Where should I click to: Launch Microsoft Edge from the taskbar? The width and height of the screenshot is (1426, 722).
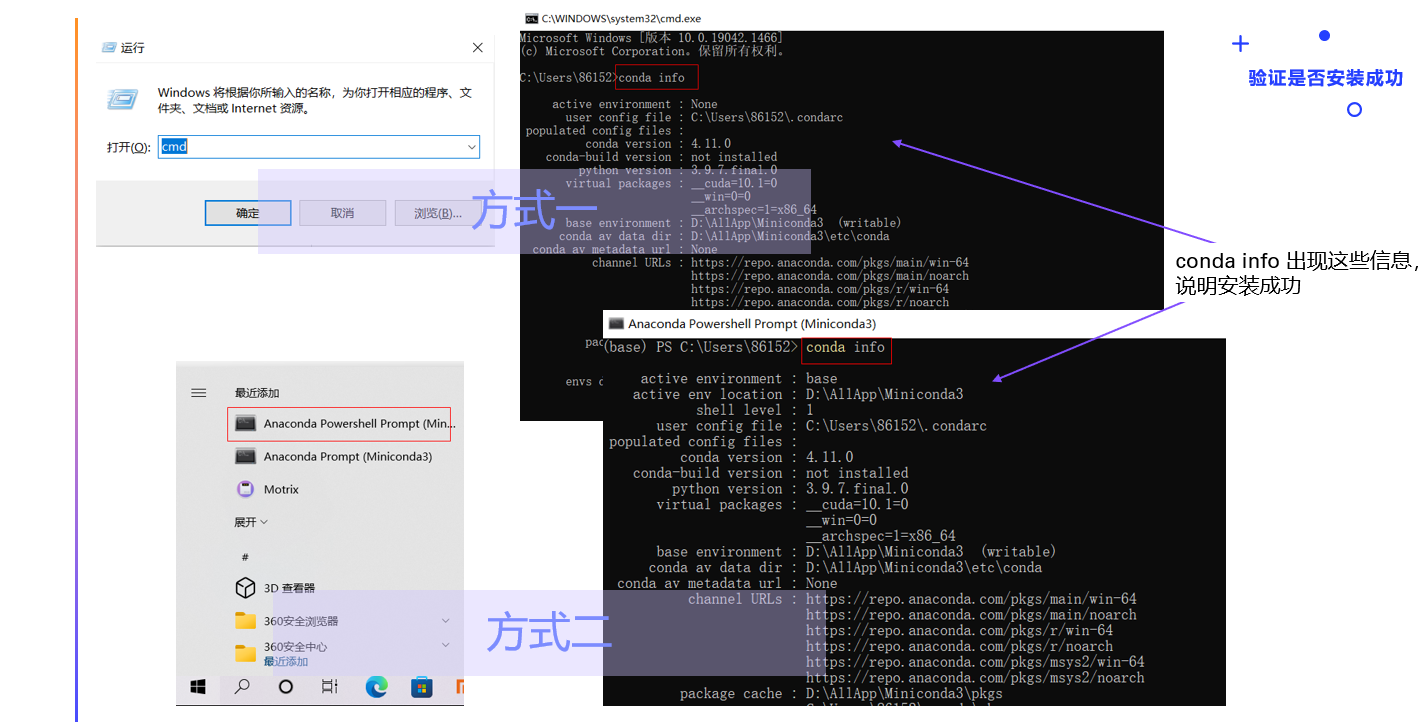tap(376, 687)
